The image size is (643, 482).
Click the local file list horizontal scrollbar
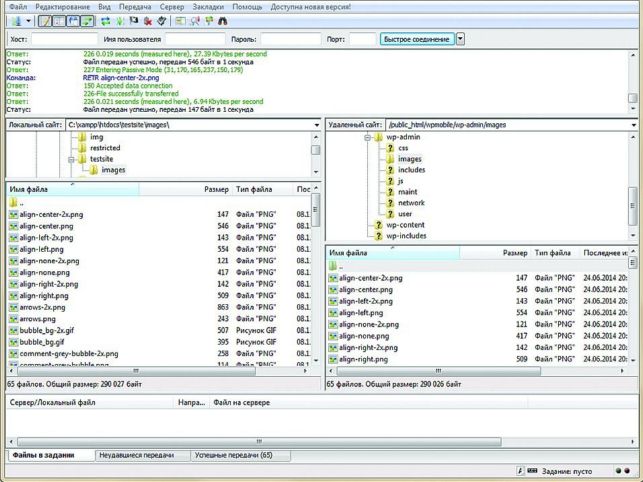tap(136, 371)
